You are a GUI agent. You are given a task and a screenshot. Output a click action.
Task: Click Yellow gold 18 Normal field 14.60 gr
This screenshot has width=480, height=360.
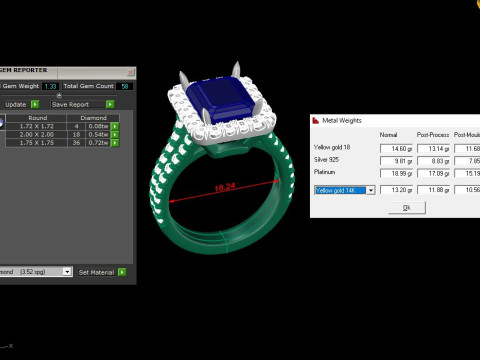[396, 149]
